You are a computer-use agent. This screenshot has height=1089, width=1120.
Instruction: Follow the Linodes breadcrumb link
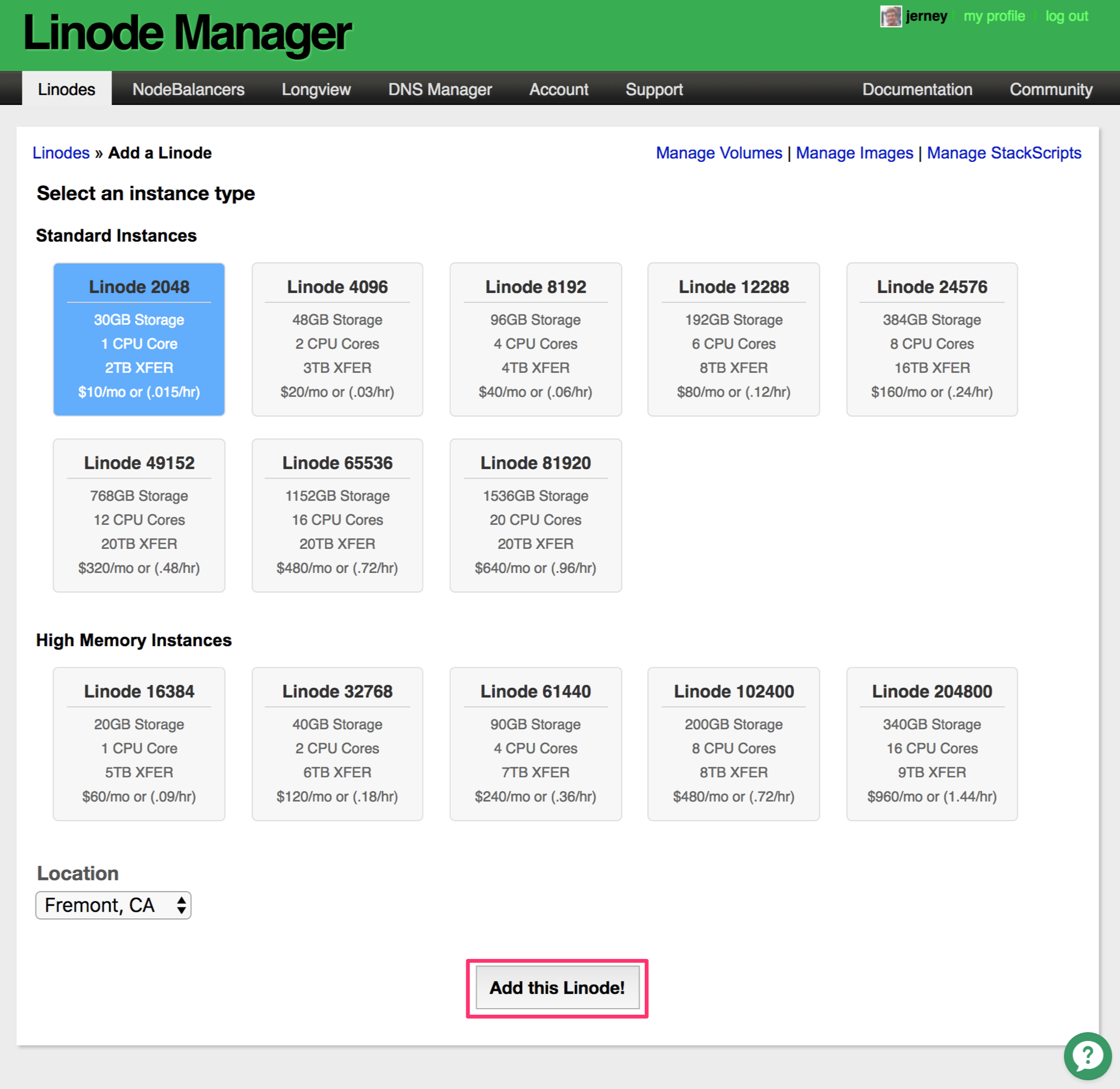(x=61, y=153)
